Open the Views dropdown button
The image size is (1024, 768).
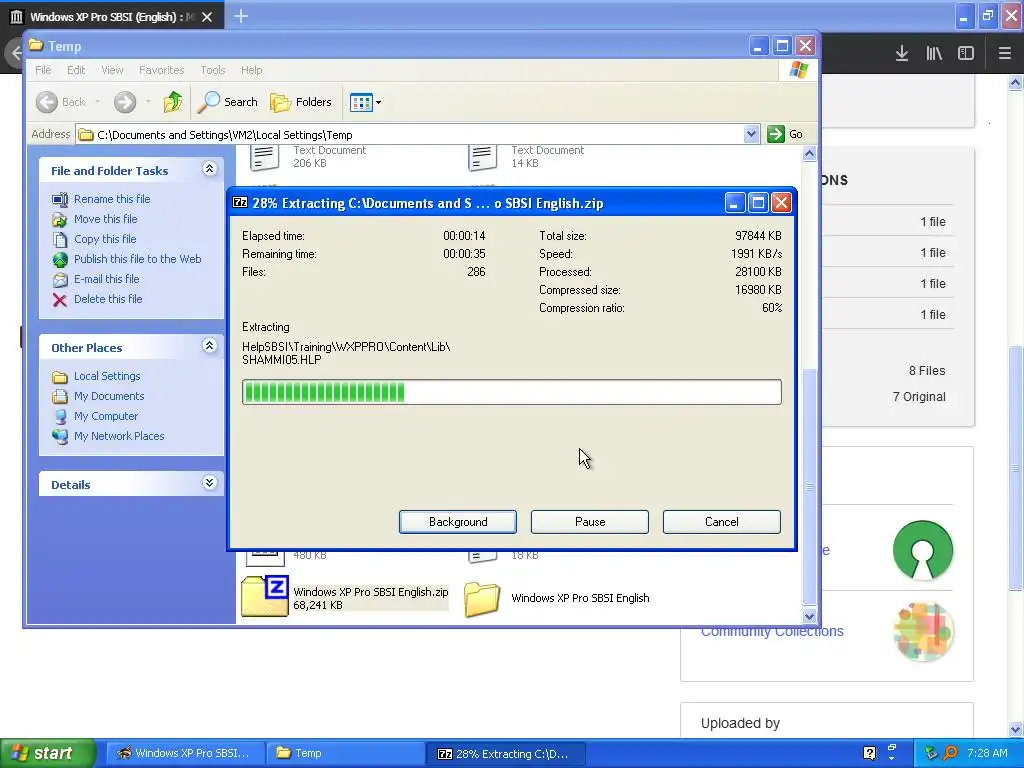tap(365, 102)
